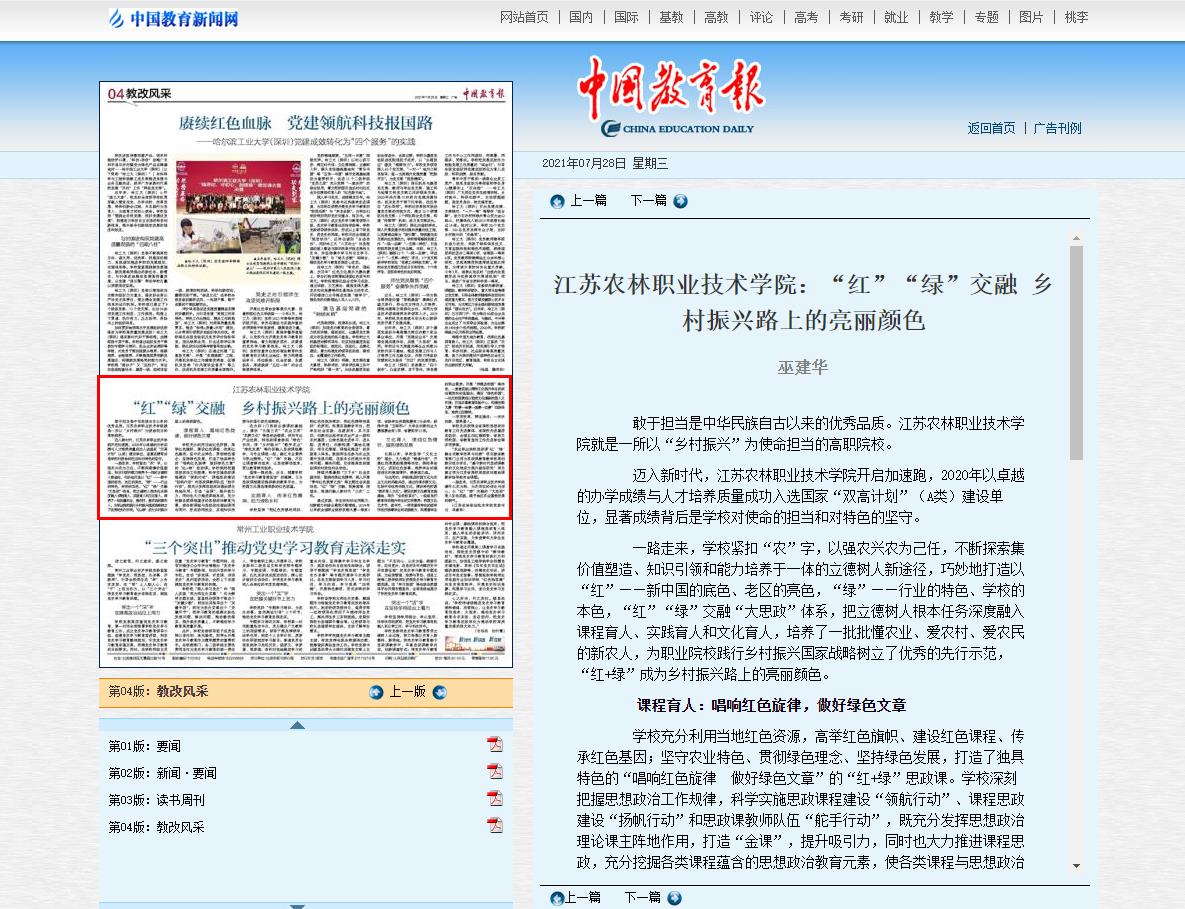Select 第03版：读书周刊 in page list
The height and width of the screenshot is (909, 1185).
tap(157, 800)
